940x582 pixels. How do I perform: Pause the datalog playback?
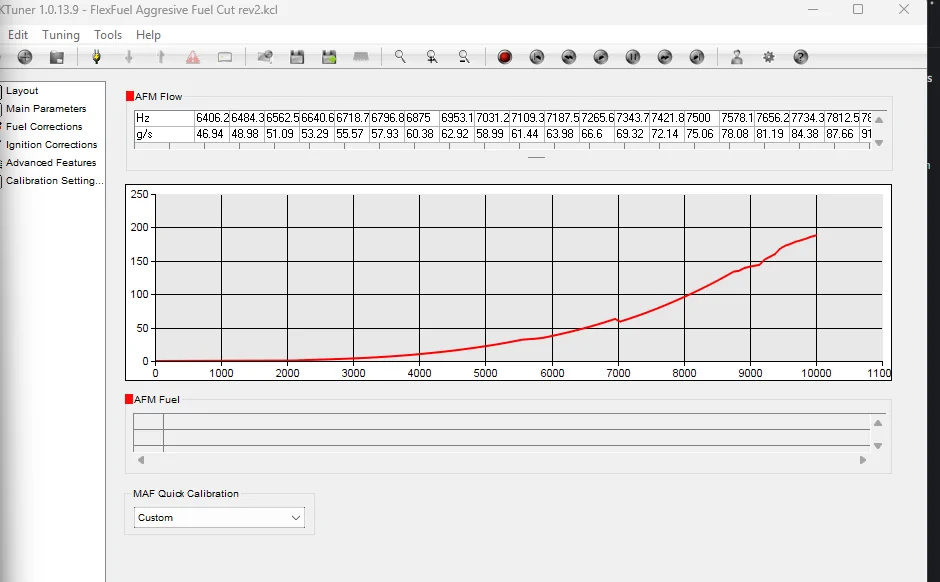click(633, 57)
